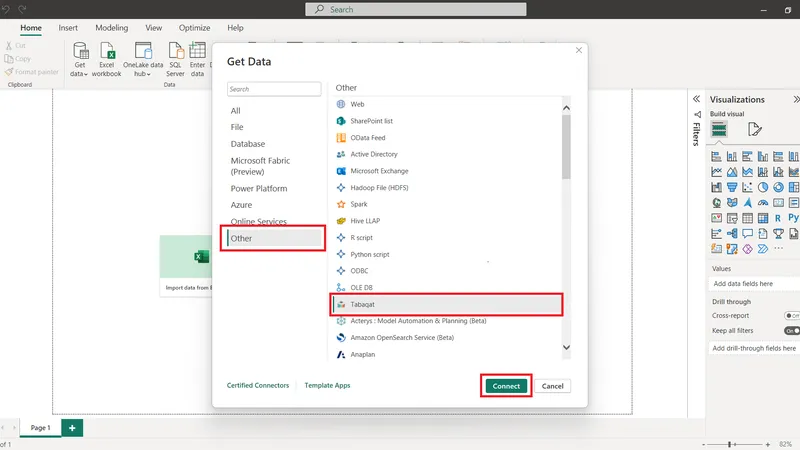Collapse the Filters pane chevron

[x=696, y=99]
